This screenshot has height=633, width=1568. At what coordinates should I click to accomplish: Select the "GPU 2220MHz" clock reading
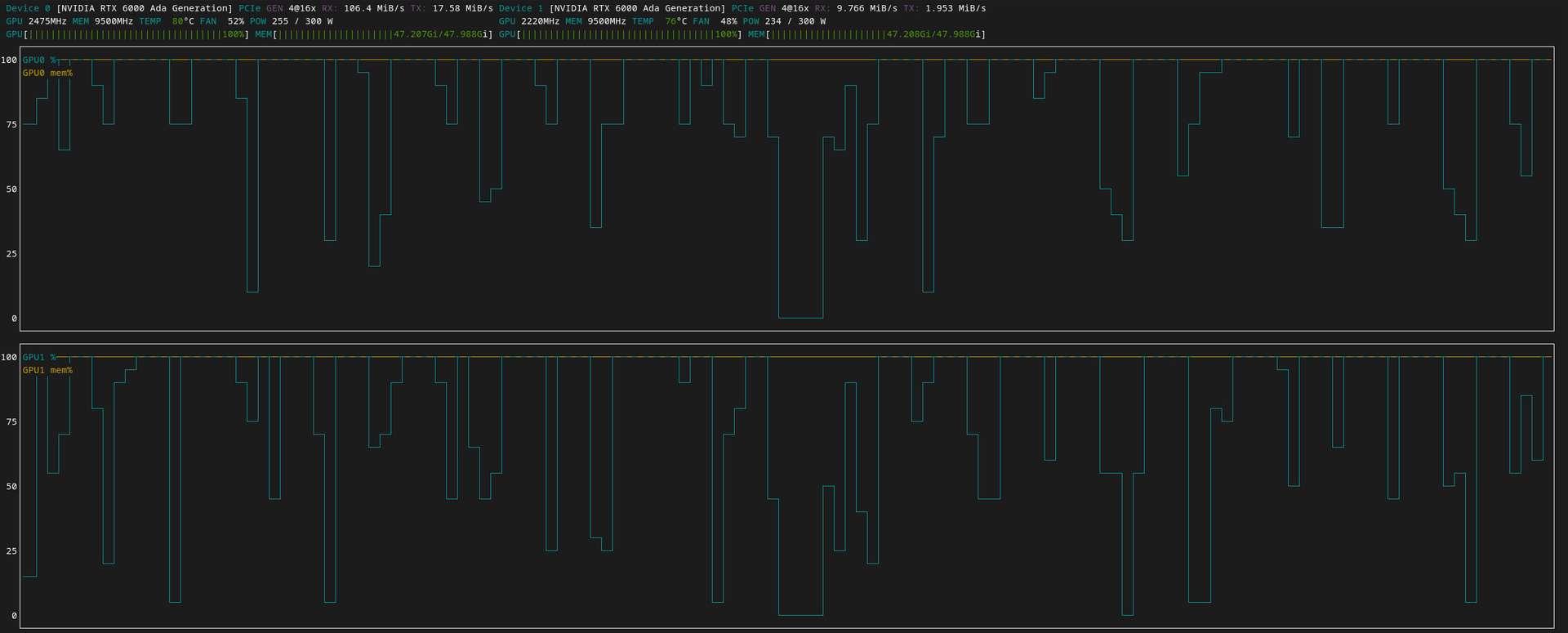coord(529,21)
